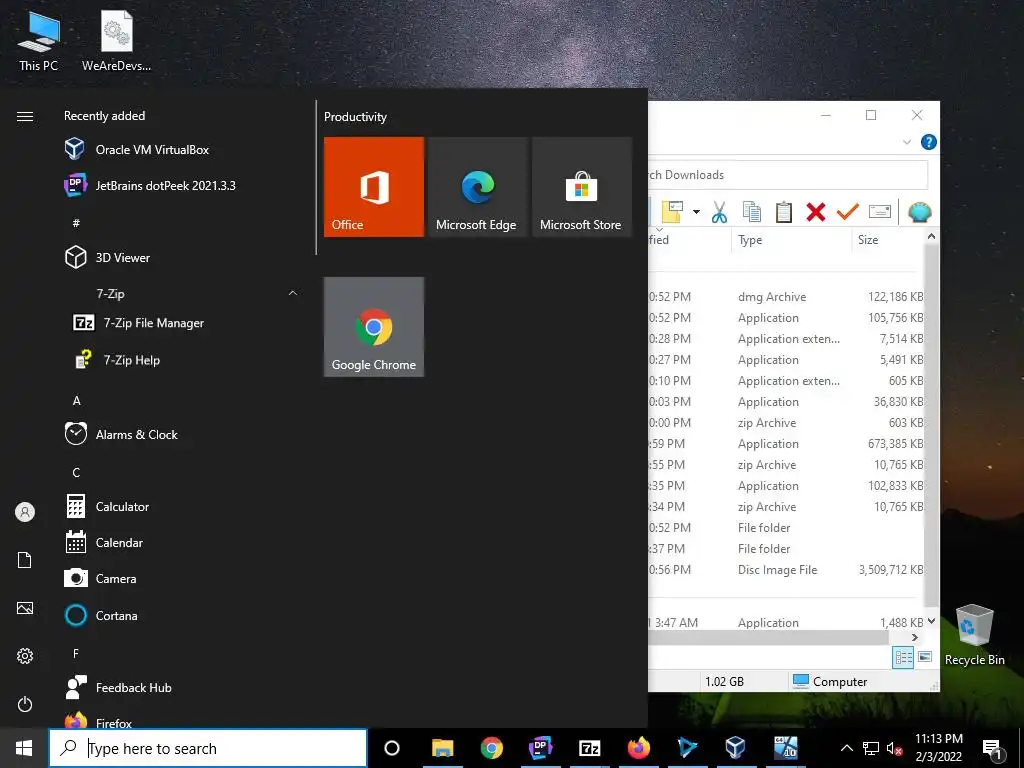Click the Productivity group title
This screenshot has height=768, width=1024.
[x=355, y=117]
